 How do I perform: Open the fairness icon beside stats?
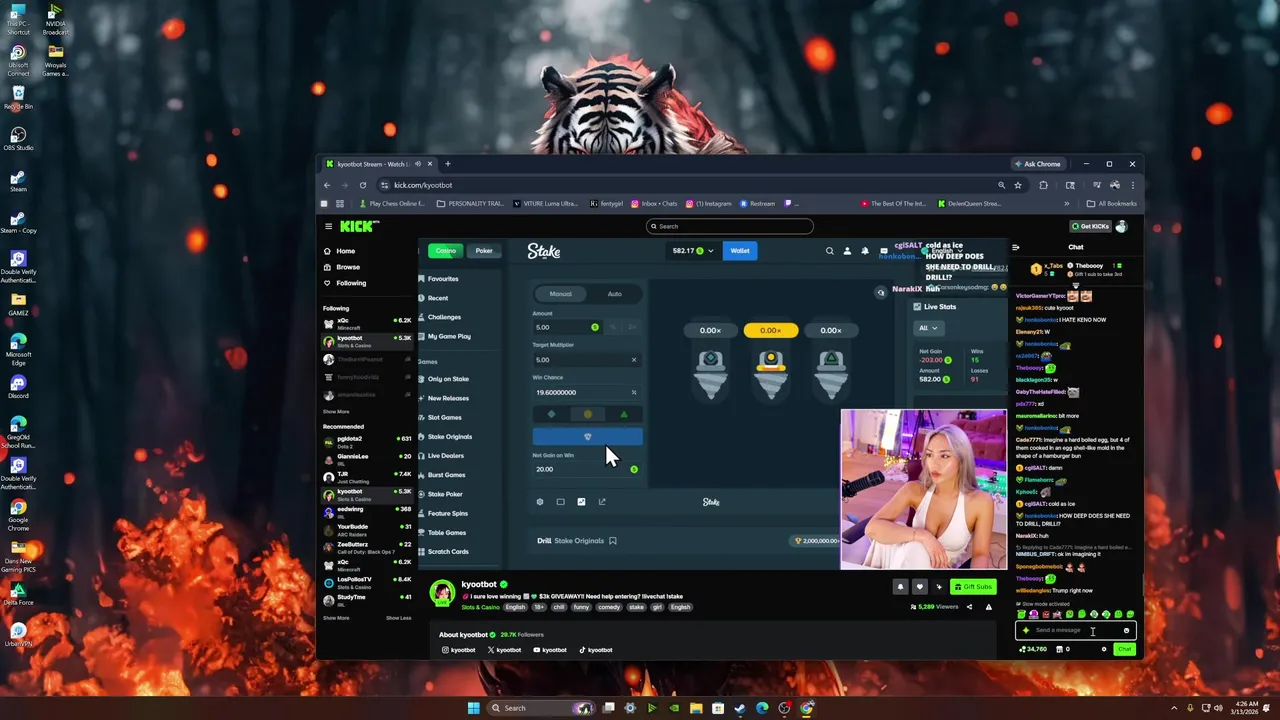(601, 502)
